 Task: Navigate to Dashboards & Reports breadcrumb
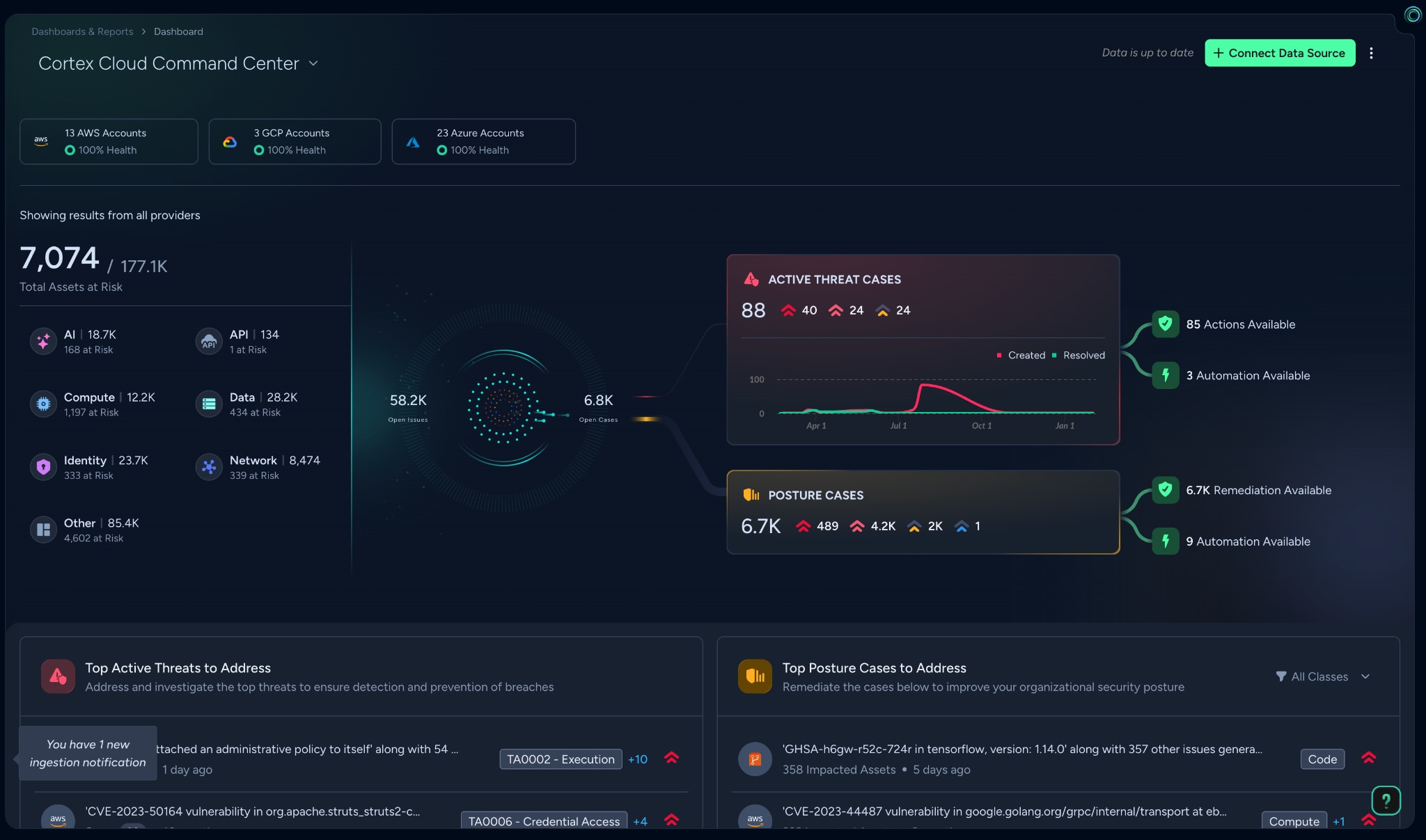82,31
